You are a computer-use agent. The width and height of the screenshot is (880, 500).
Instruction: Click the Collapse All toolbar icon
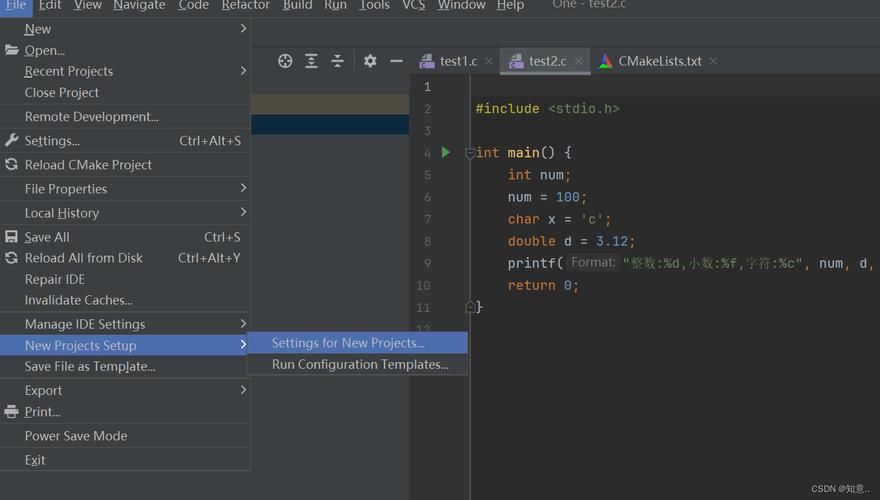click(x=337, y=61)
